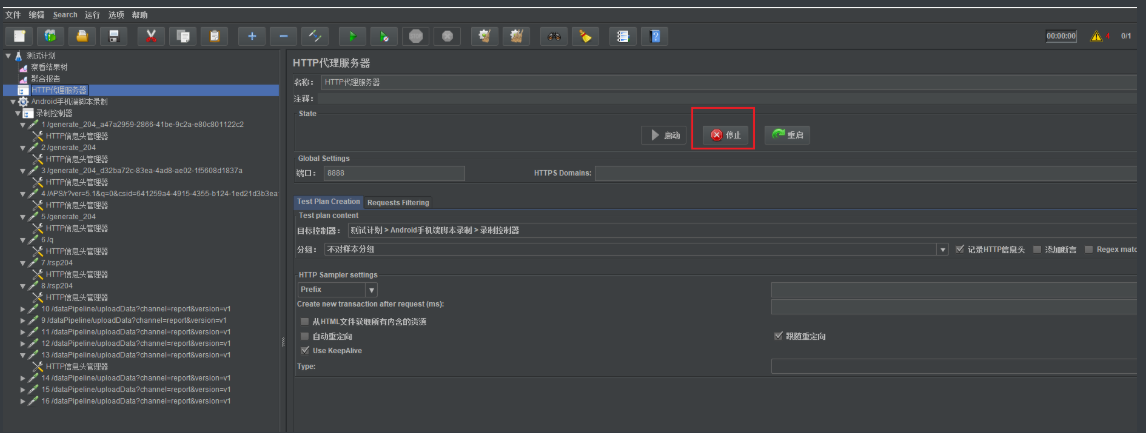The width and height of the screenshot is (1146, 433).
Task: Click the yellow warning log icon
Action: coord(1096,36)
